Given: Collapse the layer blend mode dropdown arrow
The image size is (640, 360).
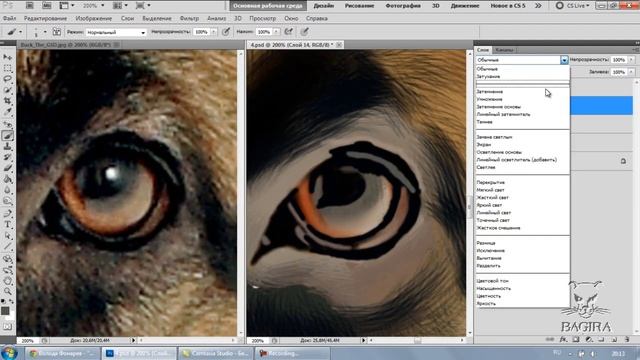Looking at the screenshot, I should (x=564, y=60).
